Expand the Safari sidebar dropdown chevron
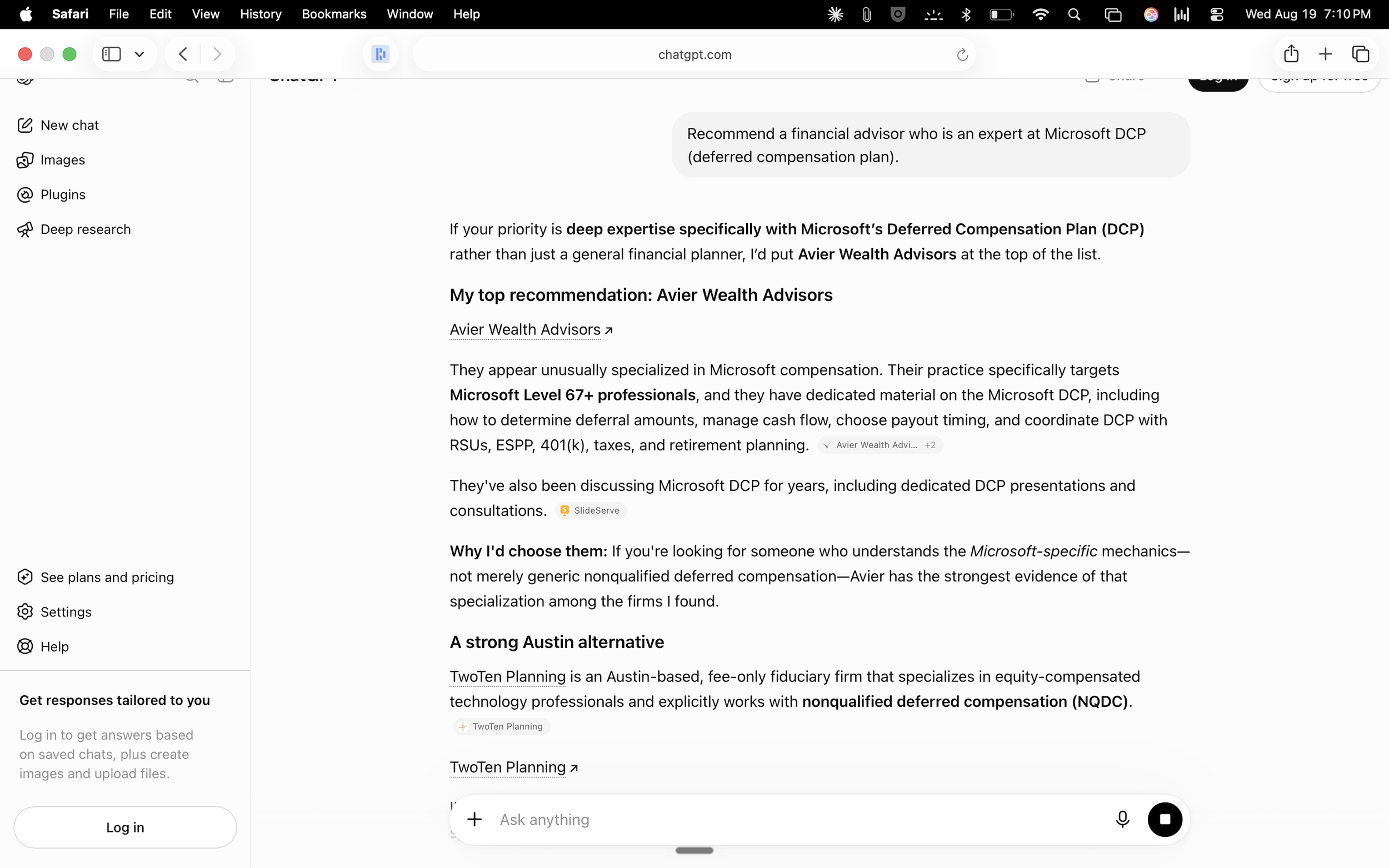Screen dimensions: 1389x868 [139, 54]
